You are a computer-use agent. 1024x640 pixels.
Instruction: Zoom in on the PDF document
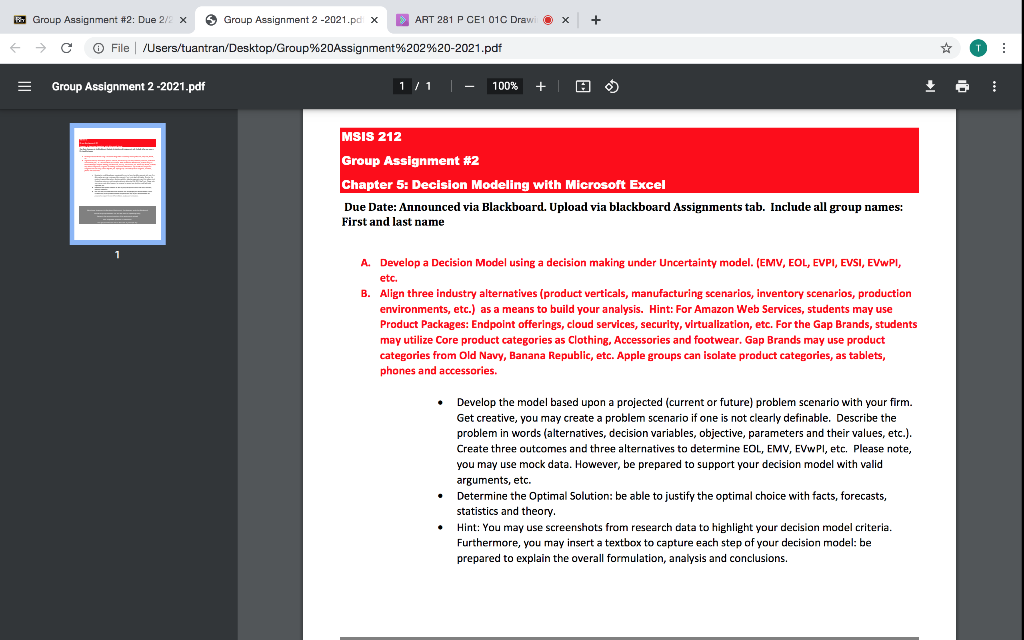540,86
